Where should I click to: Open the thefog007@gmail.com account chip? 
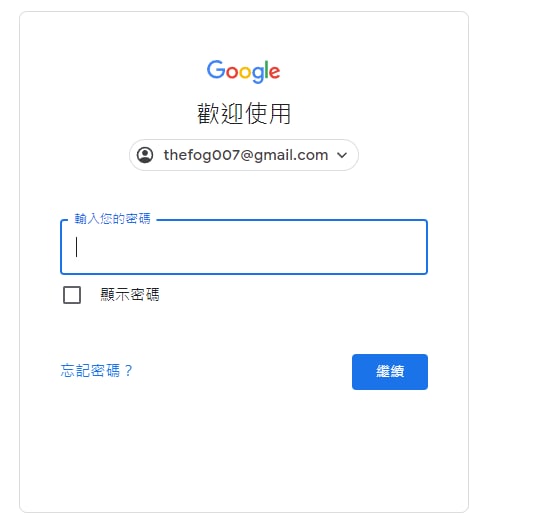pyautogui.click(x=244, y=155)
